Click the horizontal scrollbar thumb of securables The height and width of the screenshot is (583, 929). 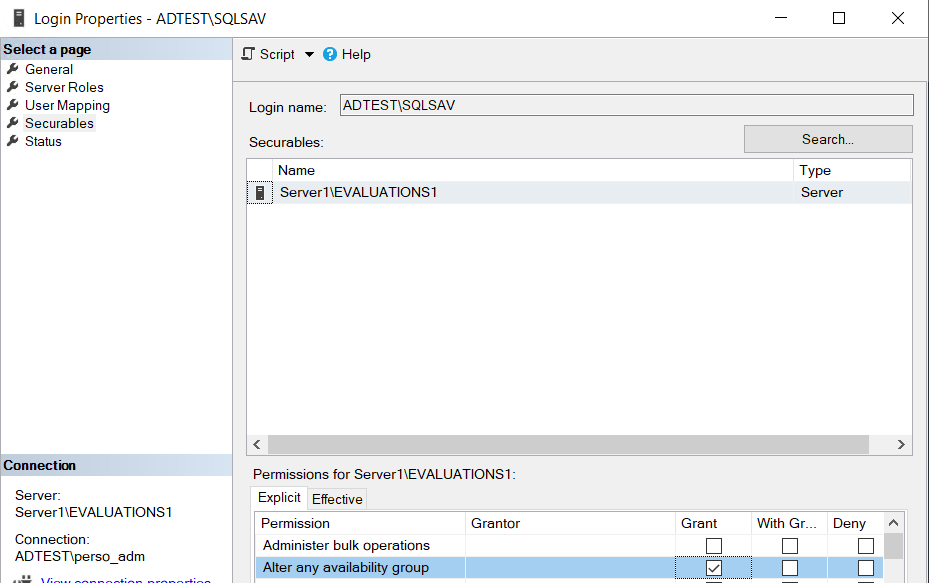click(x=568, y=444)
